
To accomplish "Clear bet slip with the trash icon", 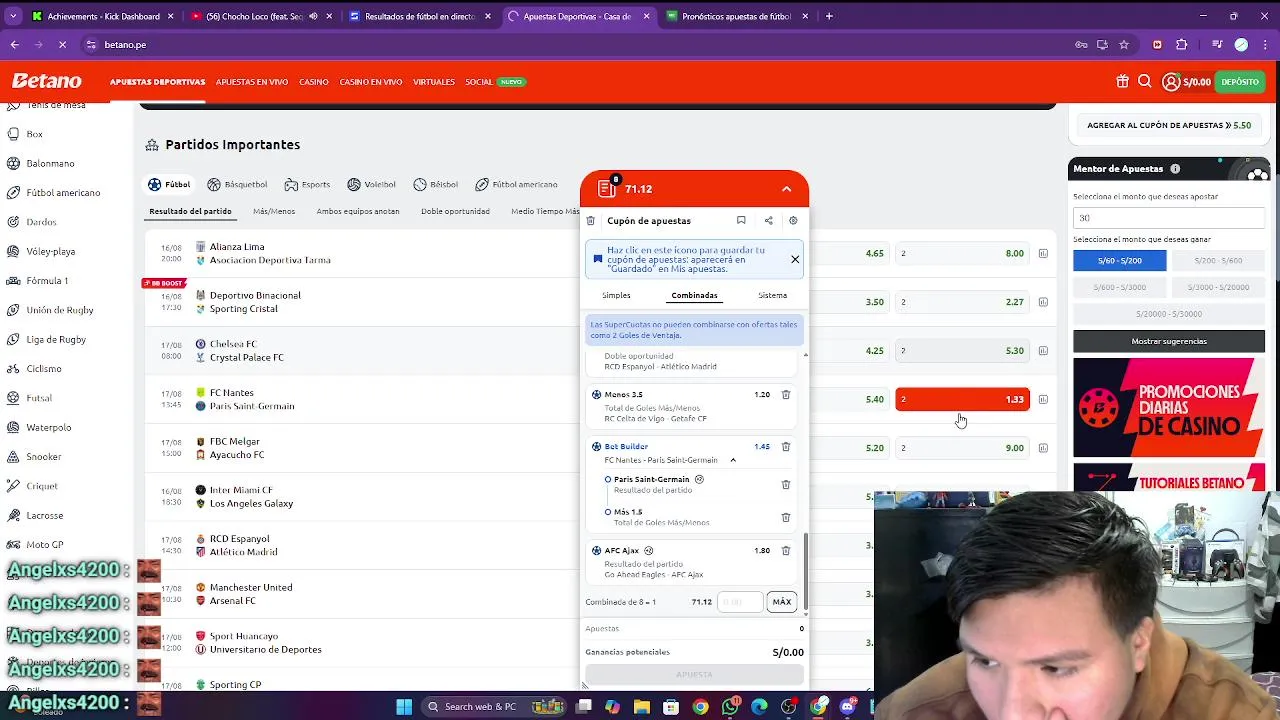I will pos(591,221).
